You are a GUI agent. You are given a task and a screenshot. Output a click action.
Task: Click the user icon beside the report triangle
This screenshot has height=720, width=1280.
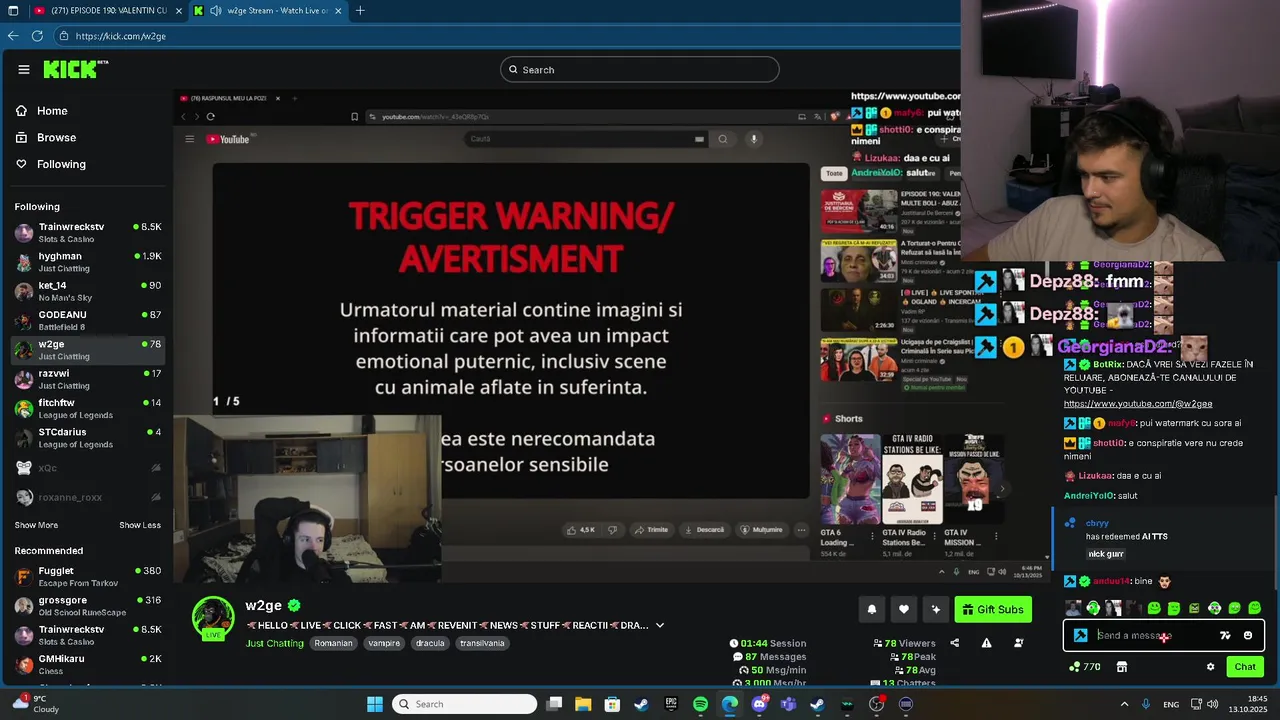click(1019, 643)
